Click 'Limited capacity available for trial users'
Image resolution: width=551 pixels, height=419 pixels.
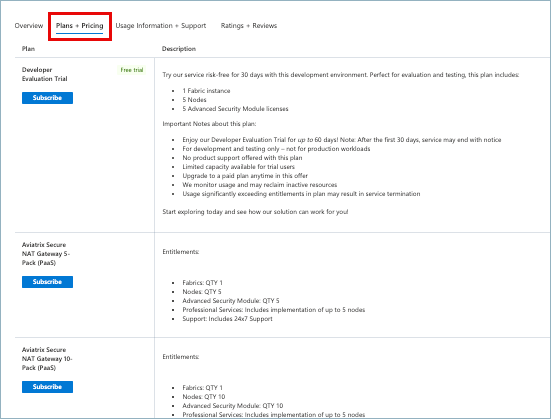click(238, 167)
